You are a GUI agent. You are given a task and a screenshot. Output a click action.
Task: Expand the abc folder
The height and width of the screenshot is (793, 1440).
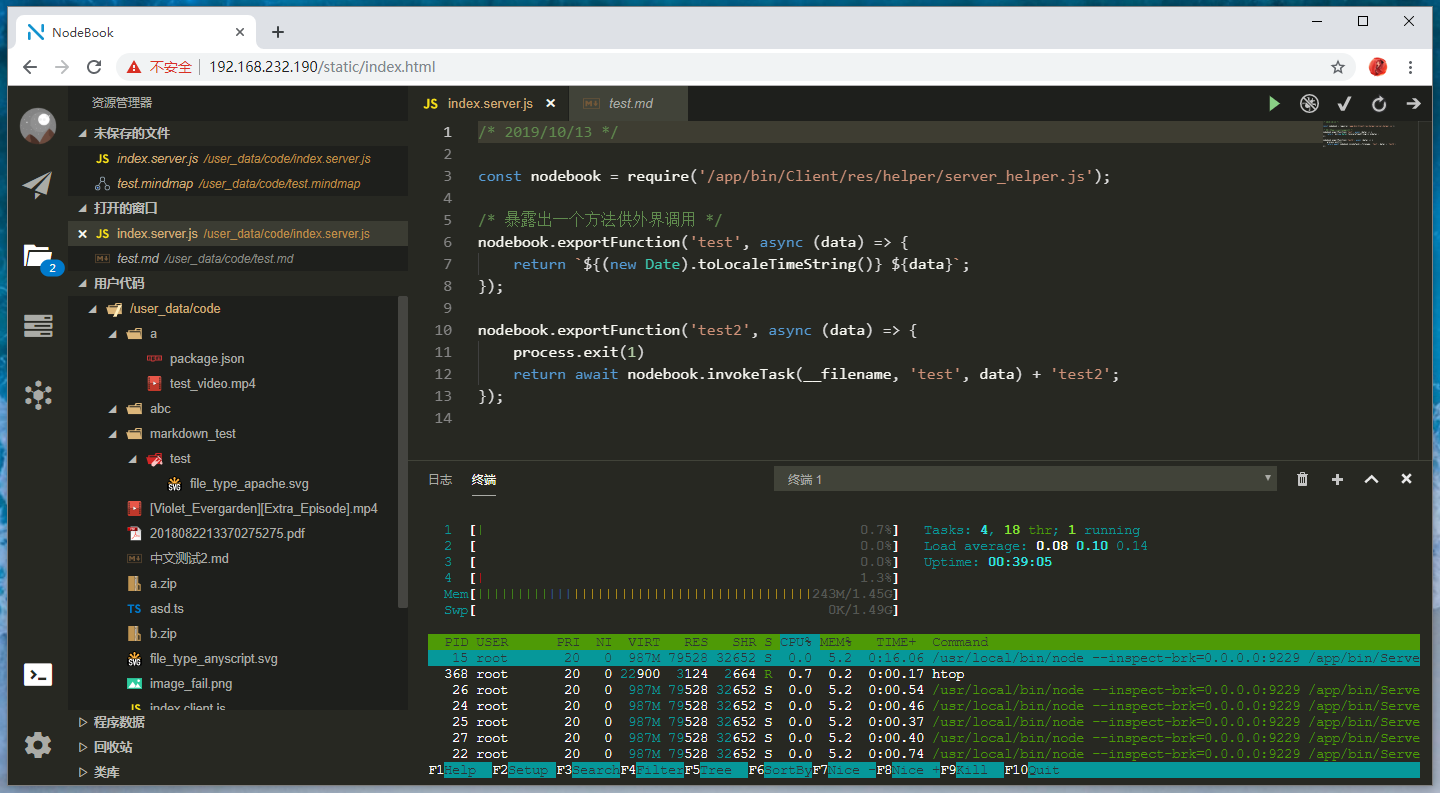(113, 409)
